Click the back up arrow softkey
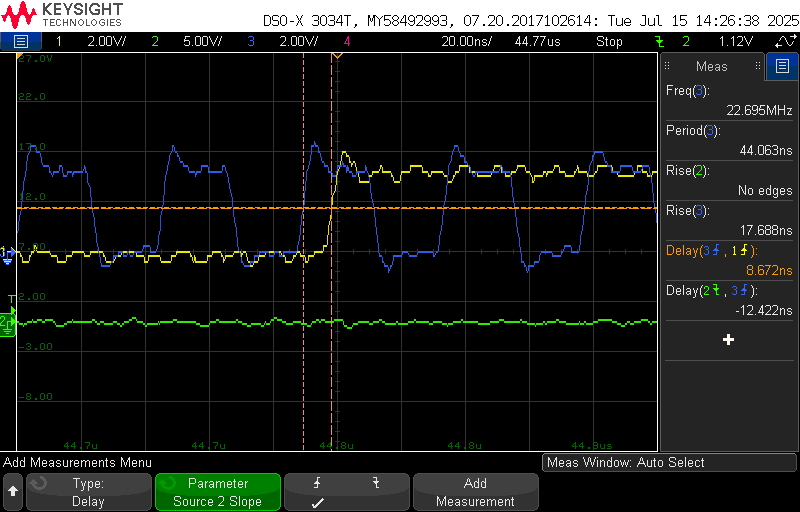800x512 pixels. click(x=13, y=492)
